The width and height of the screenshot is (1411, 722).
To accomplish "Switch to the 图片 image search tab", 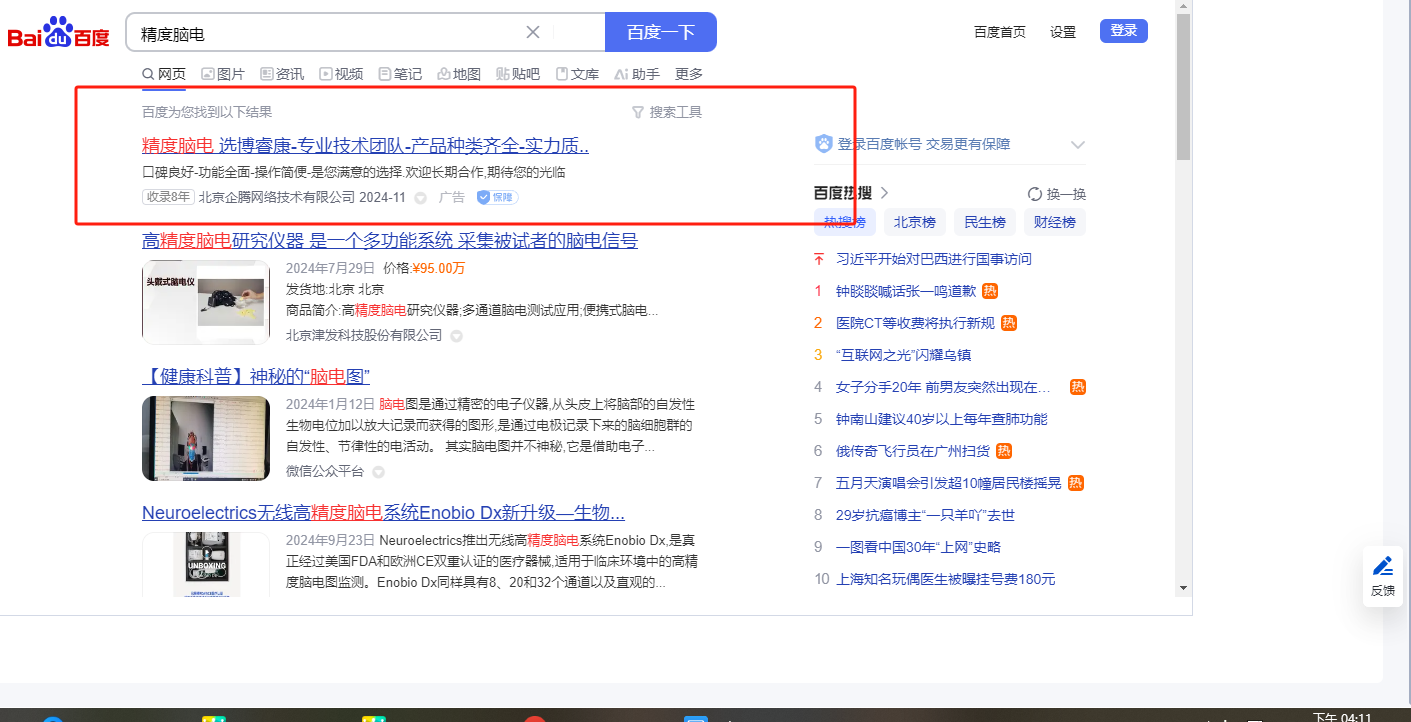I will click(x=223, y=74).
